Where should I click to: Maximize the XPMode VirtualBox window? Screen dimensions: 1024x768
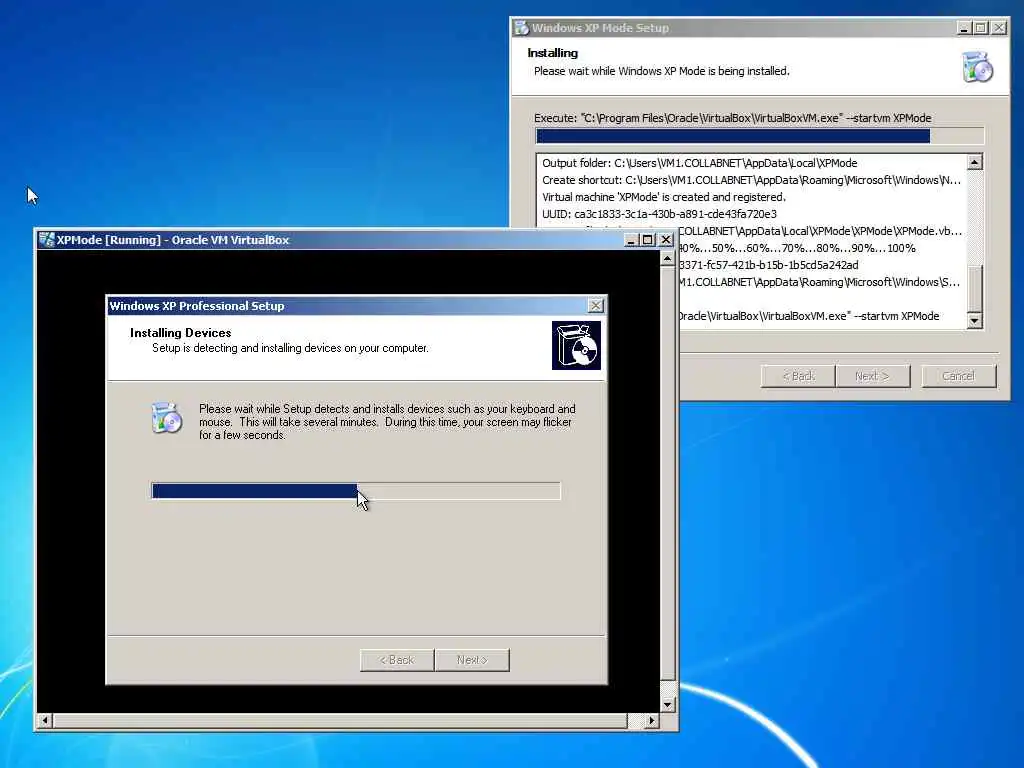(x=647, y=240)
